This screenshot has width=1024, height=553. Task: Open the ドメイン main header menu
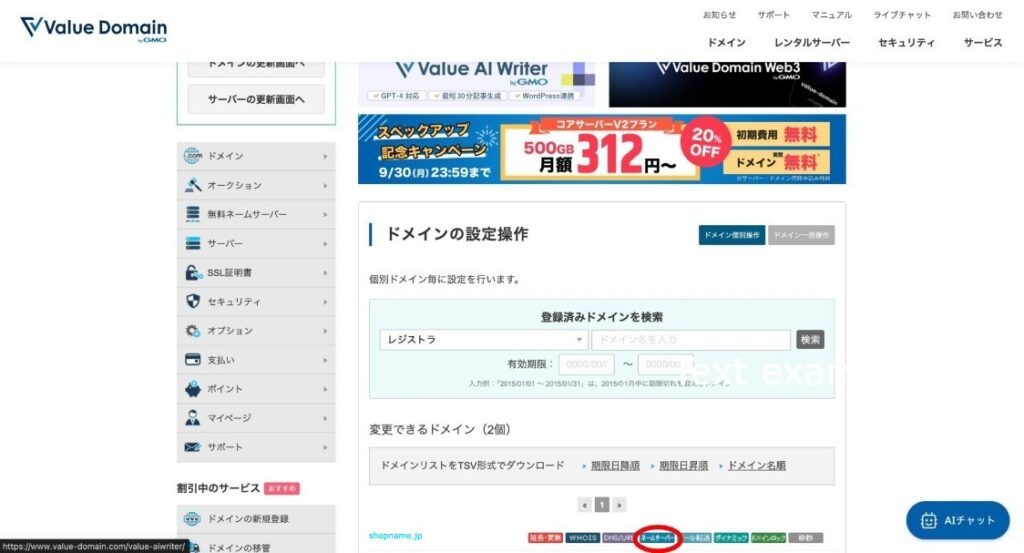coord(726,42)
